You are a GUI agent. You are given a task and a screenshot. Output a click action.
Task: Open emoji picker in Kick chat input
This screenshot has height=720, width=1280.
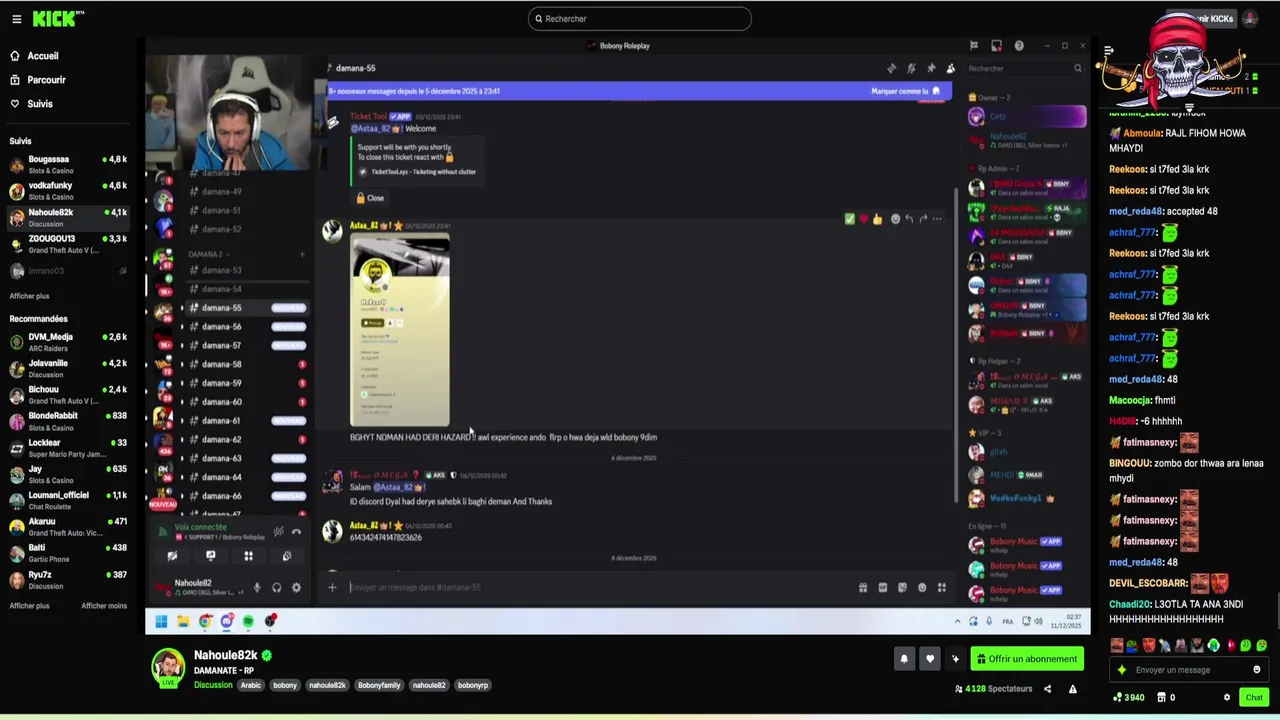[x=1257, y=670]
